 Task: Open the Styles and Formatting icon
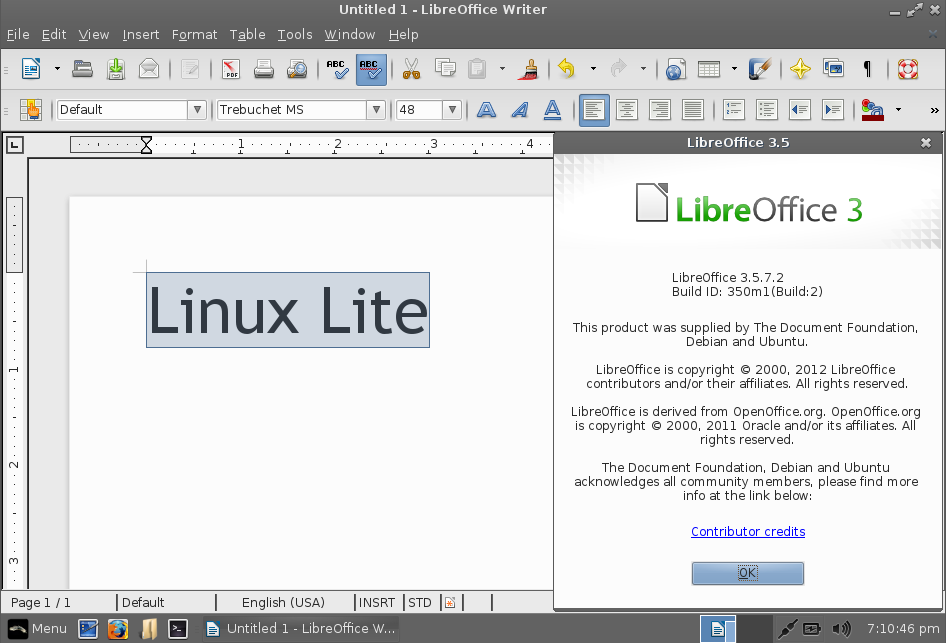click(x=31, y=110)
